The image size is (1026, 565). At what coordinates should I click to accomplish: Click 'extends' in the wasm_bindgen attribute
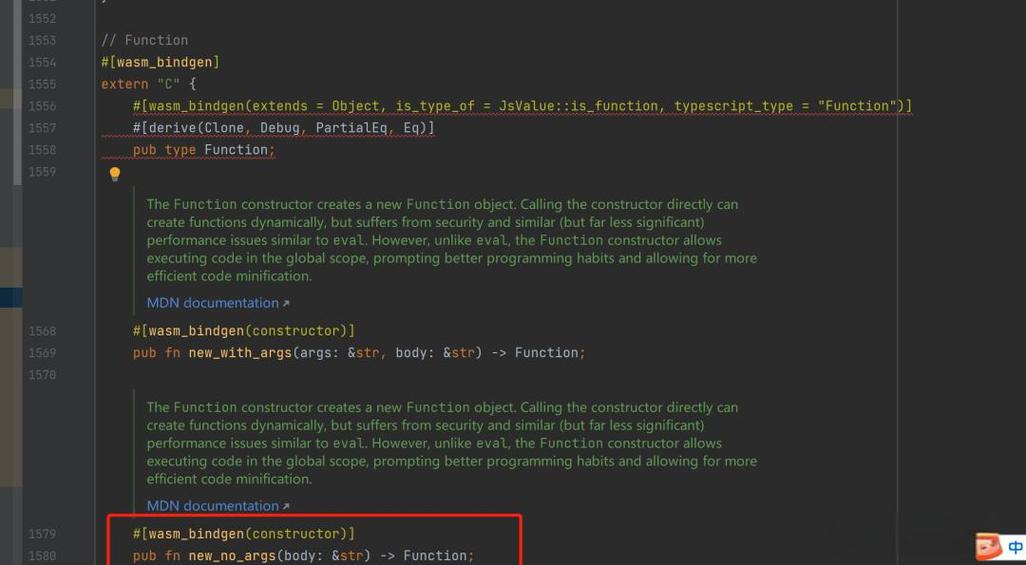coord(279,106)
